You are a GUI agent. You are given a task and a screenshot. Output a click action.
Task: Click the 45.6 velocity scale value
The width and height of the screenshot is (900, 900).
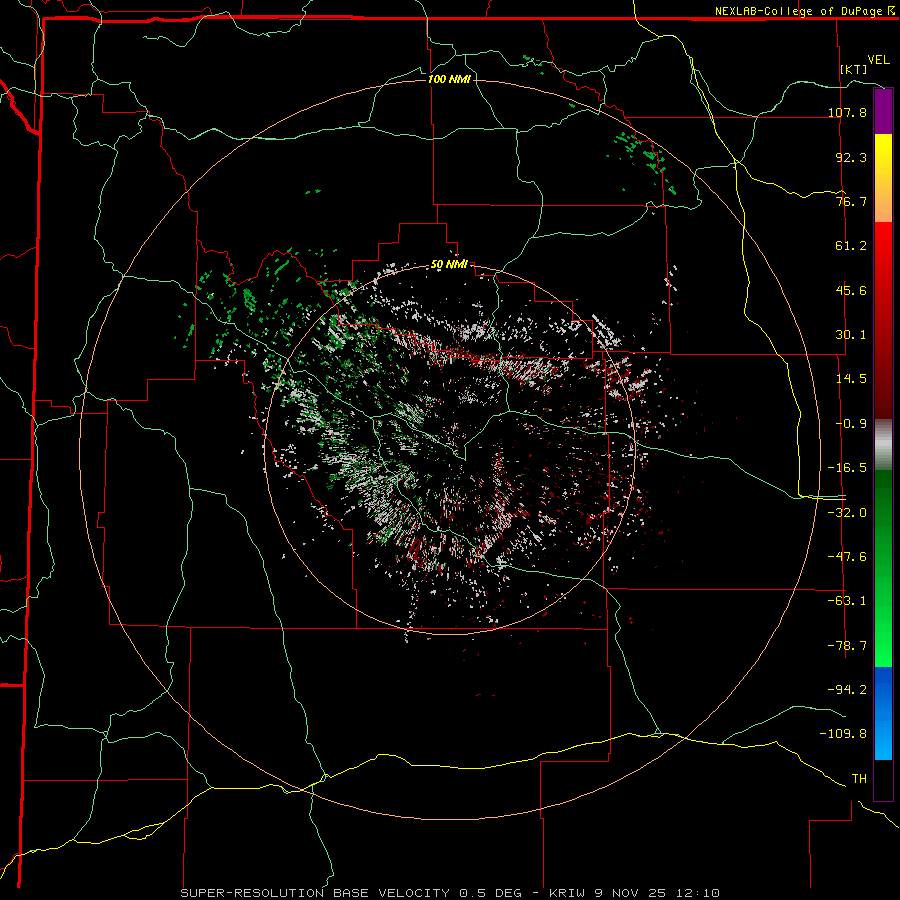point(851,290)
